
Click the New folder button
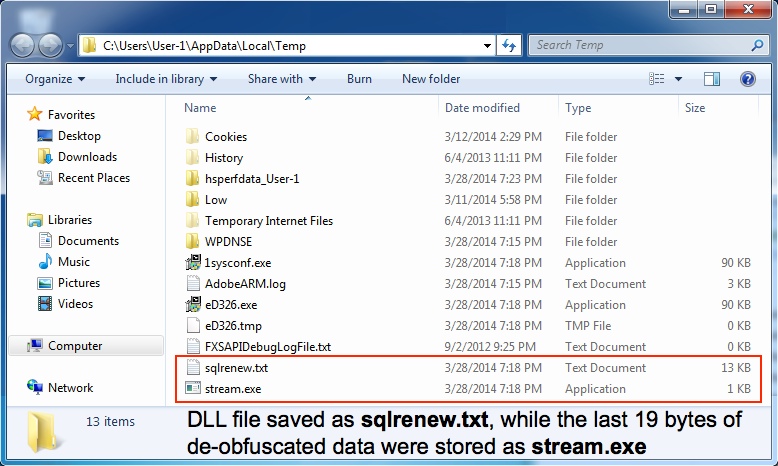(x=431, y=79)
